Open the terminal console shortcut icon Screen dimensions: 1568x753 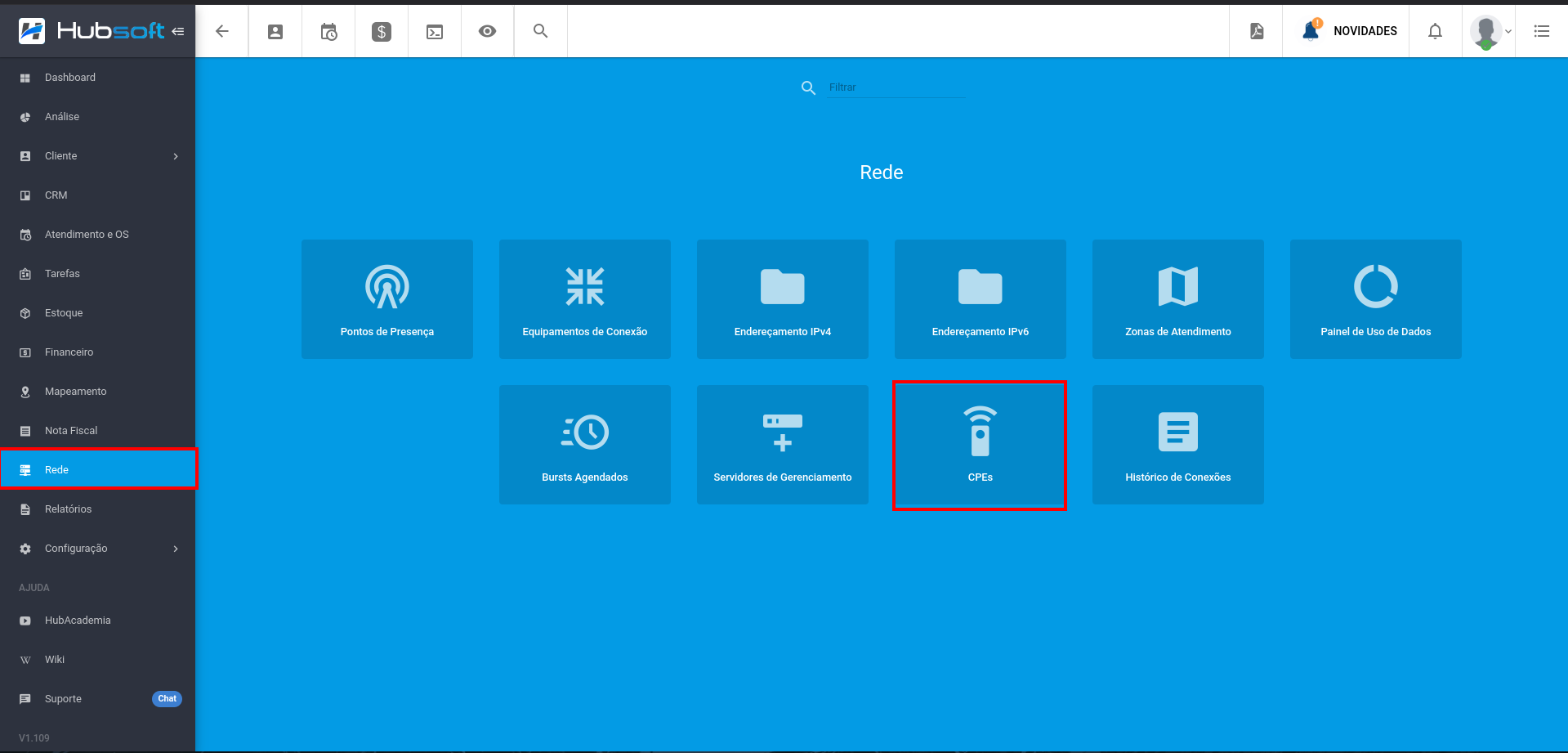435,31
